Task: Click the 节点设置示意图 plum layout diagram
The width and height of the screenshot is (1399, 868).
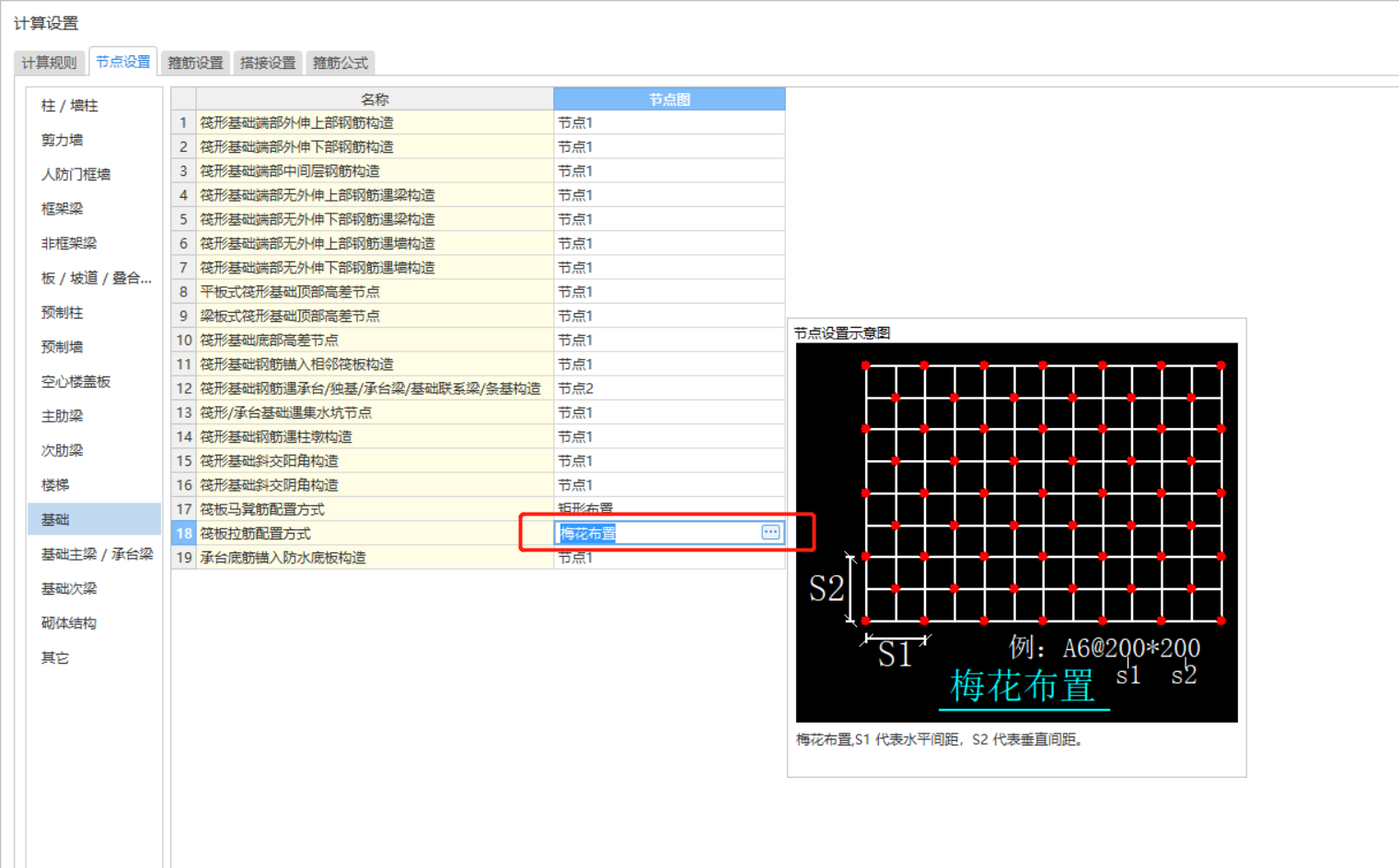Action: (1016, 532)
